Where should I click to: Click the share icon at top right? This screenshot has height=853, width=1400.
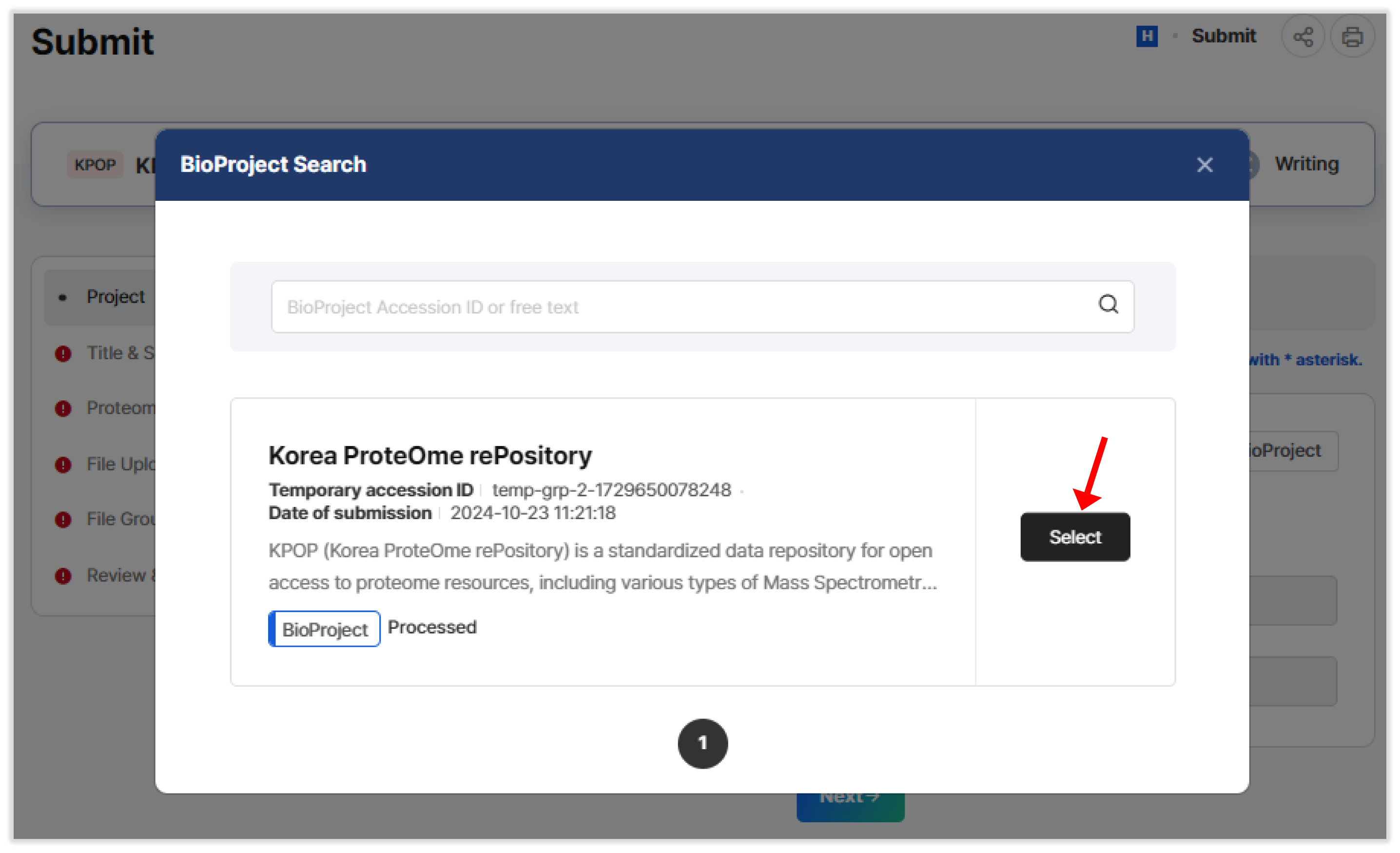coord(1304,36)
